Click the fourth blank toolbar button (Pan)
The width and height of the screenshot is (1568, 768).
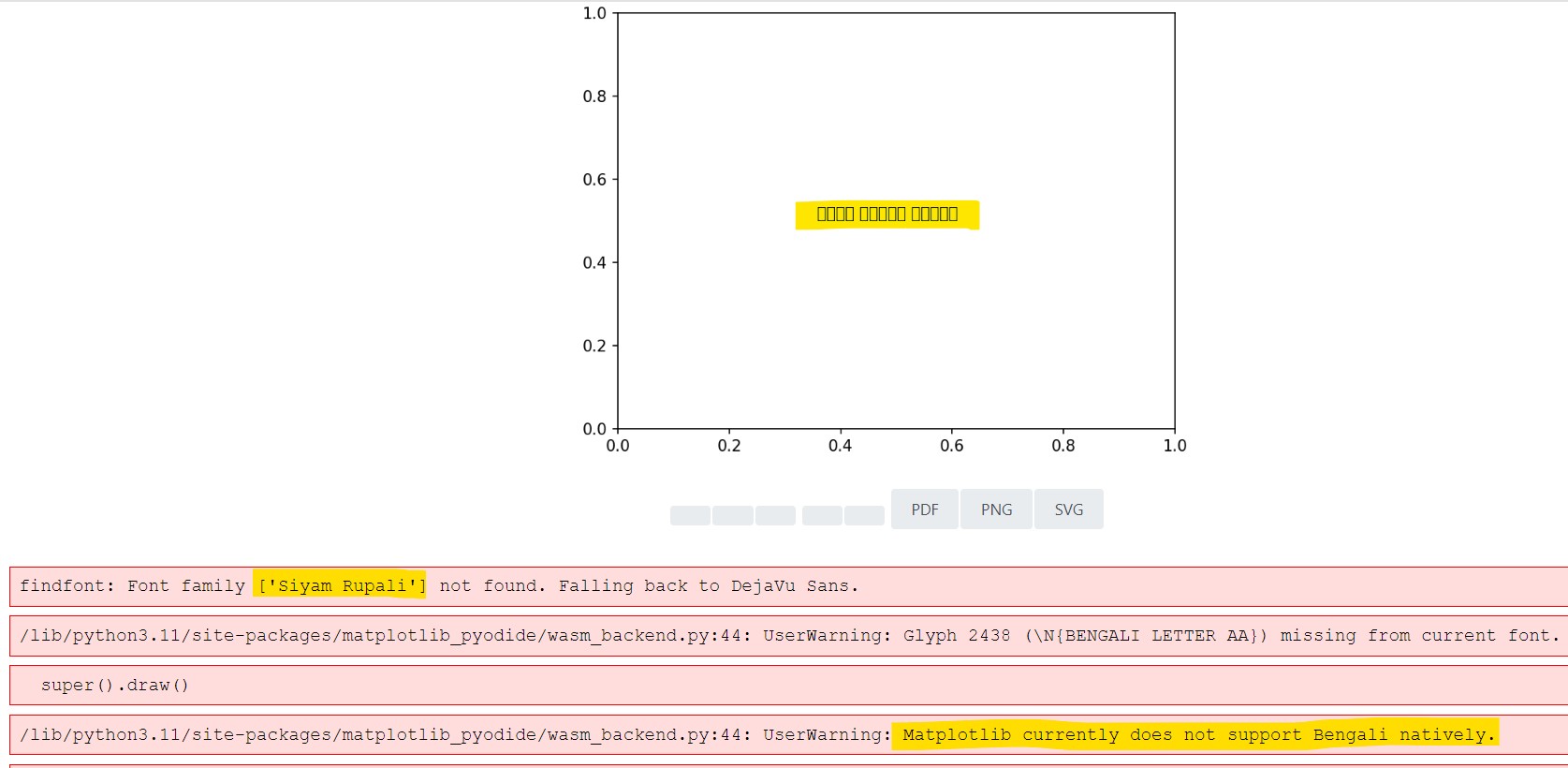click(822, 515)
